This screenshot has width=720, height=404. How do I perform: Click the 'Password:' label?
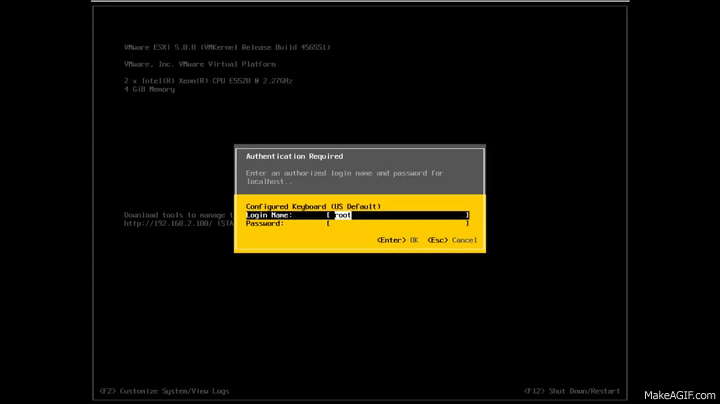265,224
